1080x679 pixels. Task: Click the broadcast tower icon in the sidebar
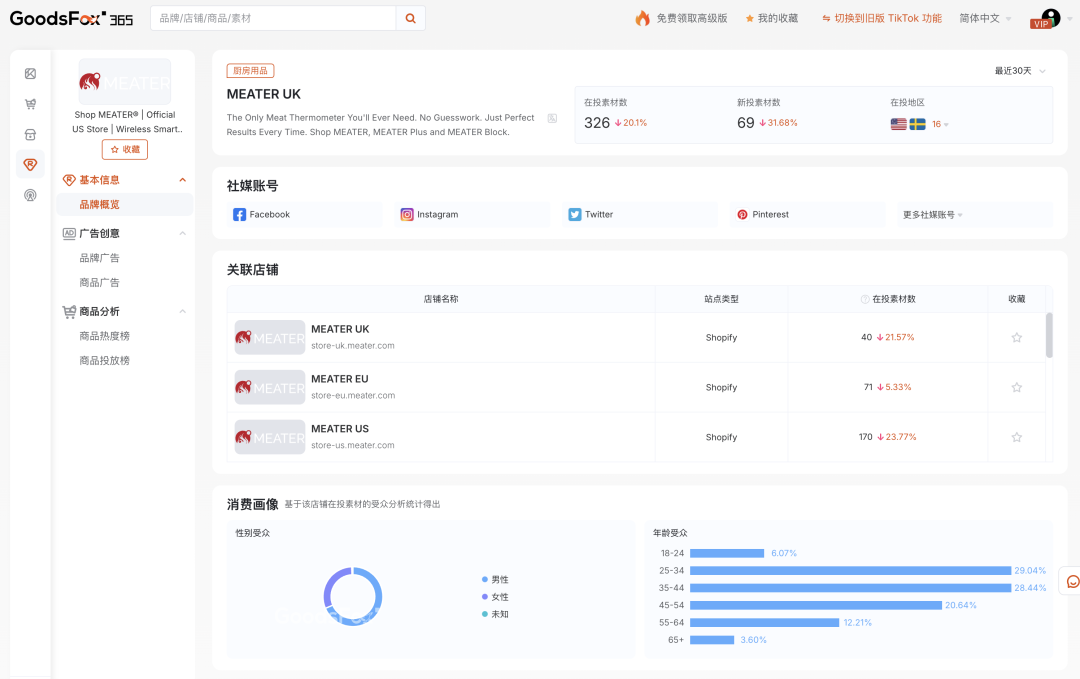[x=30, y=196]
